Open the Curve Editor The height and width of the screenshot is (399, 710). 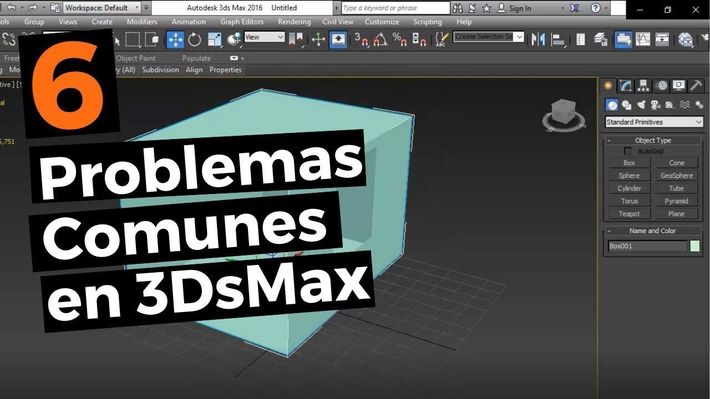click(x=643, y=40)
